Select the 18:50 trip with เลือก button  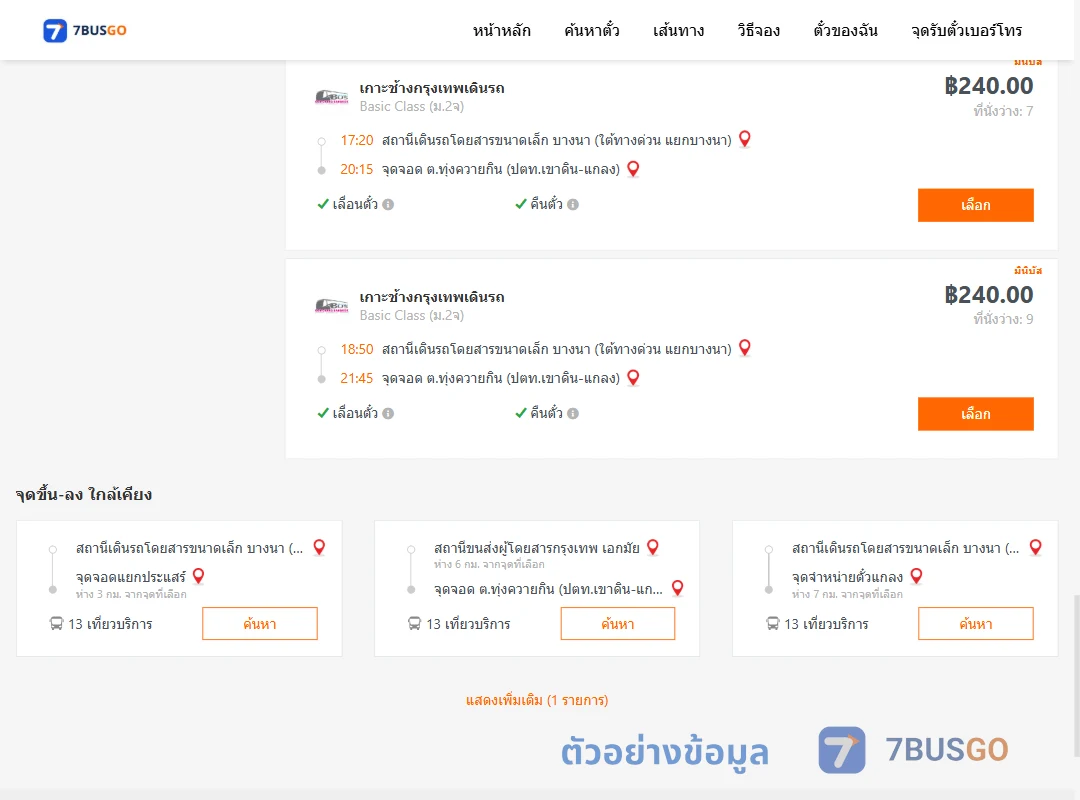click(x=975, y=413)
